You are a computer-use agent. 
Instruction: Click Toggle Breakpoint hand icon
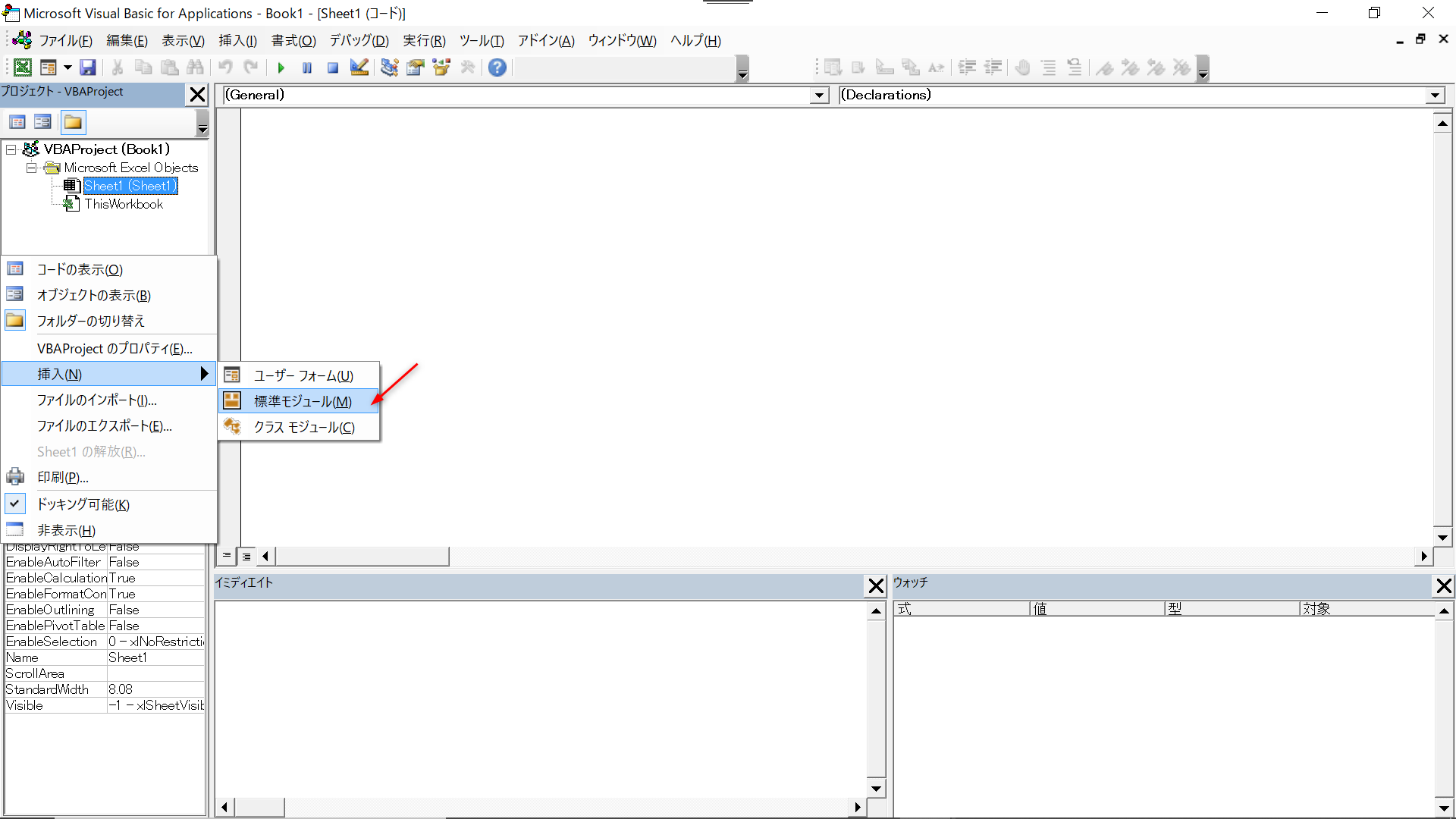[x=1022, y=67]
